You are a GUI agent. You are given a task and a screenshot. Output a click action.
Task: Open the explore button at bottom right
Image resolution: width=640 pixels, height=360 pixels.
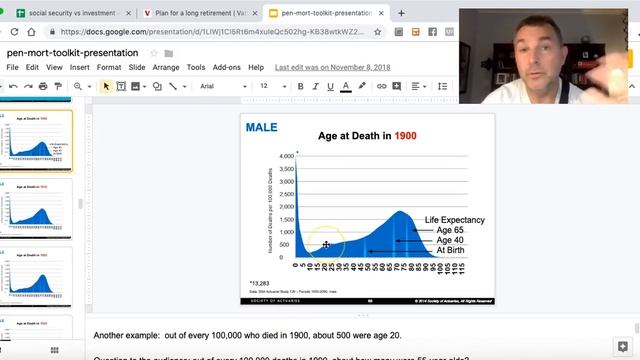pos(622,347)
